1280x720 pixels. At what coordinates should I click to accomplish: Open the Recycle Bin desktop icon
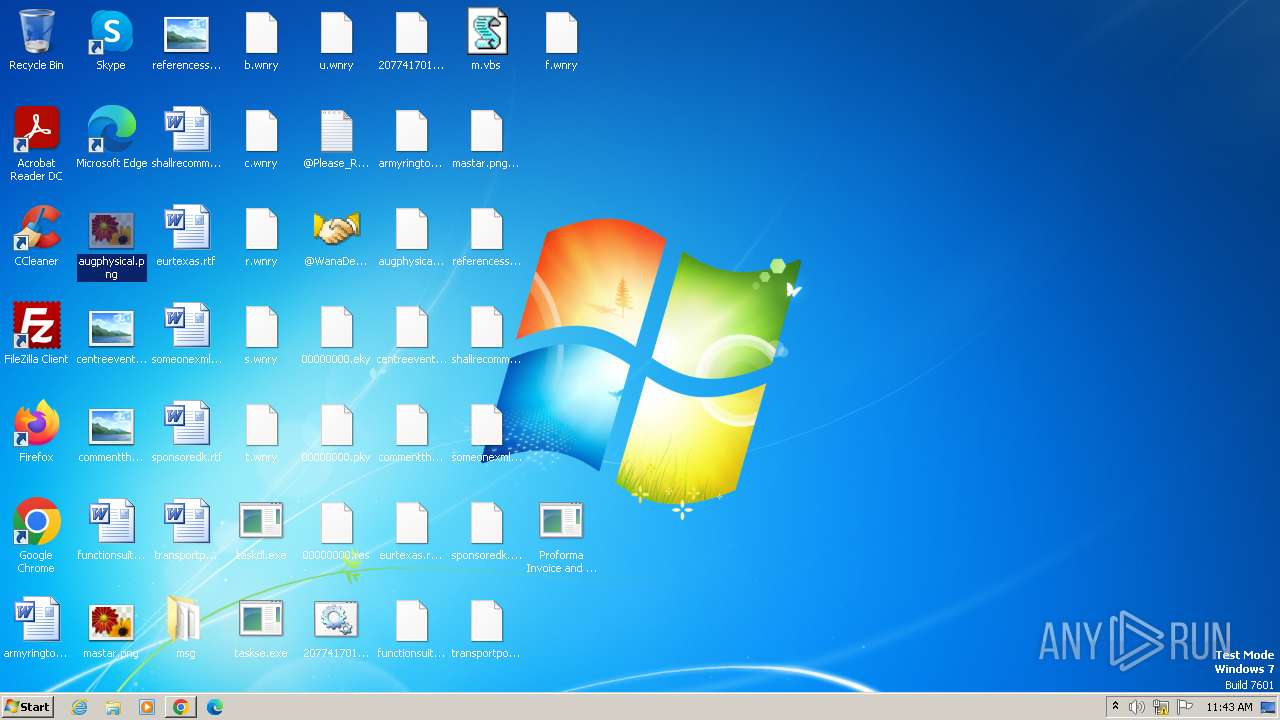(36, 41)
